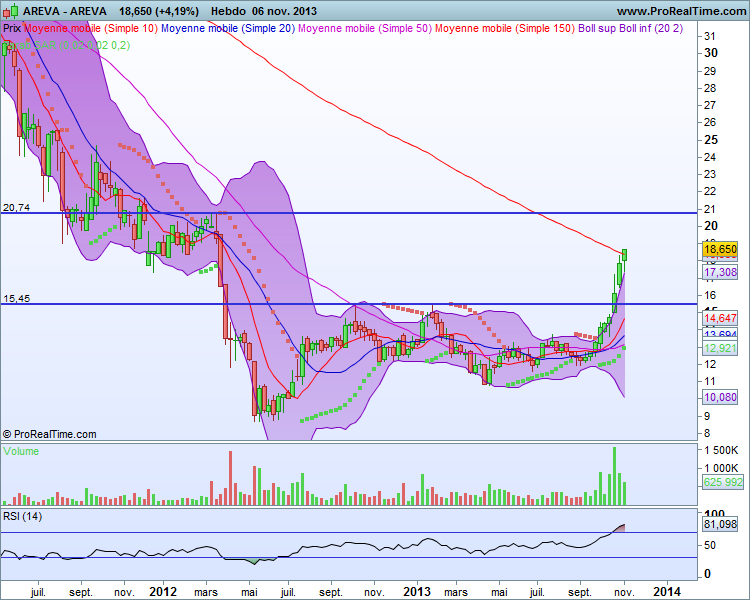
Task: Open the www.ProRealTime.com link
Action: pyautogui.click(x=681, y=11)
